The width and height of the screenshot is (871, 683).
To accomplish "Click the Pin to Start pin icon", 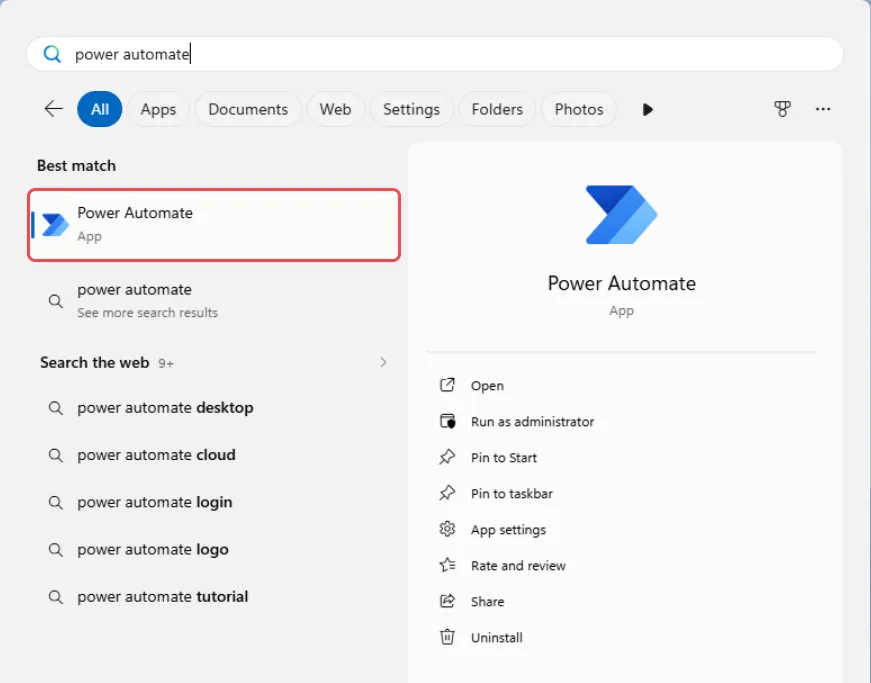I will point(447,457).
